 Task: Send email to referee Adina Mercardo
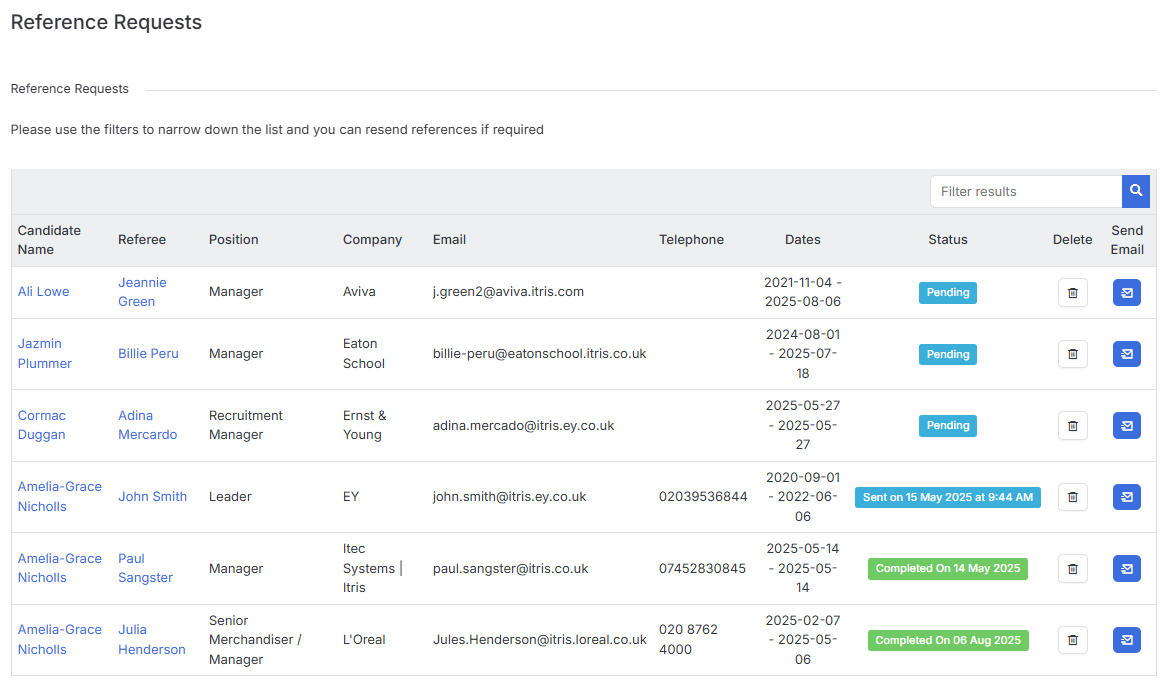coord(1126,426)
